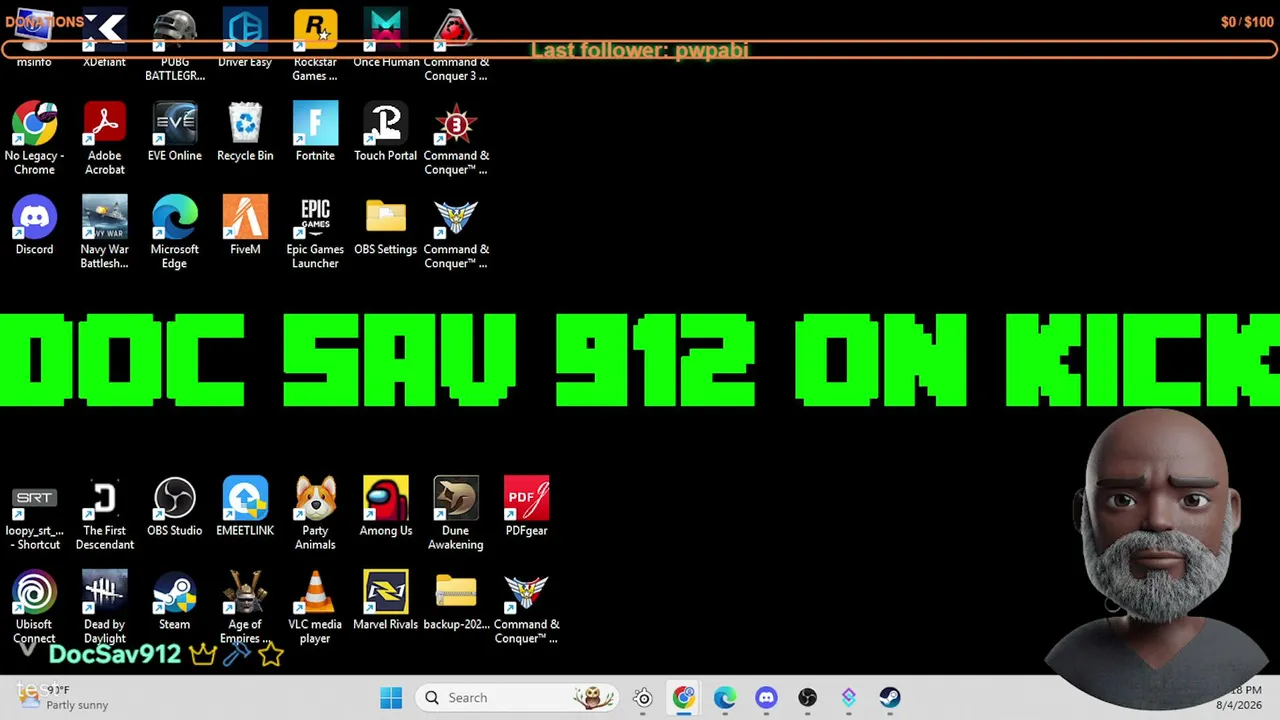Launch XDefiant from the desktop

point(104,40)
